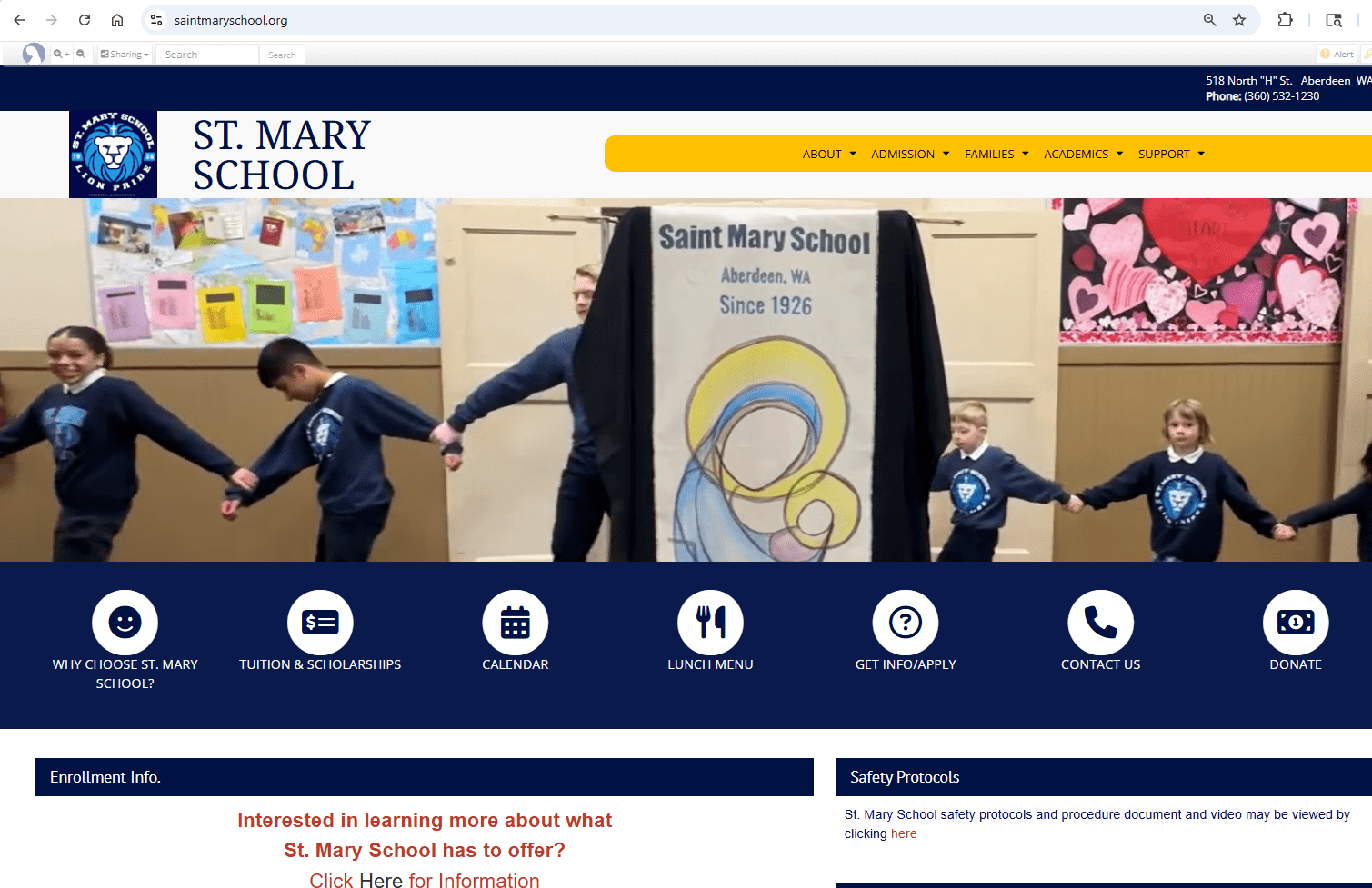Viewport: 1372px width, 888px height.
Task: Click the 'ST. MARY SCHOOL' site title
Action: (282, 155)
